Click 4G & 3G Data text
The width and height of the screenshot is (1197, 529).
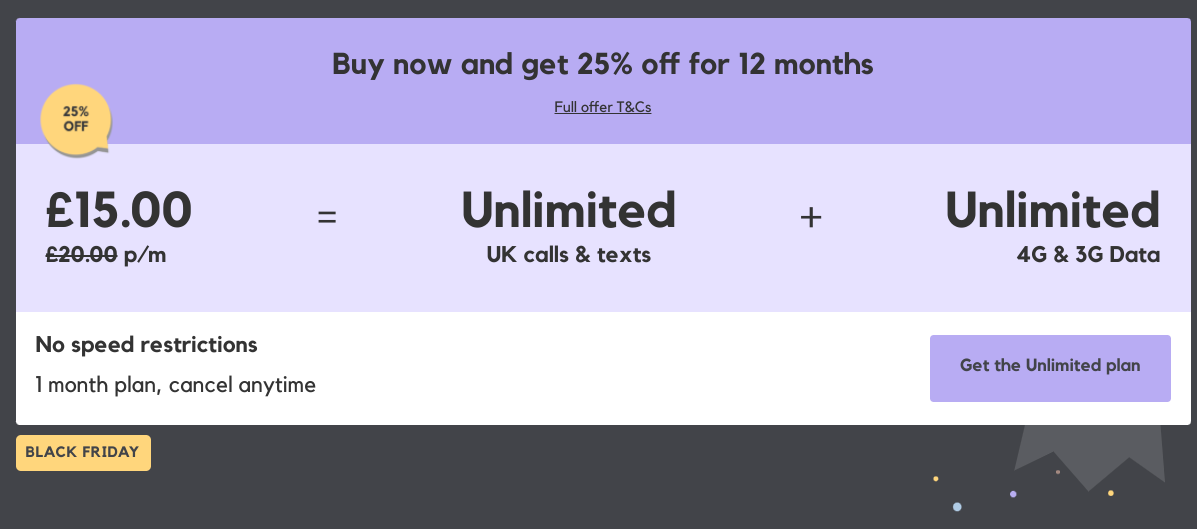[x=1089, y=254]
